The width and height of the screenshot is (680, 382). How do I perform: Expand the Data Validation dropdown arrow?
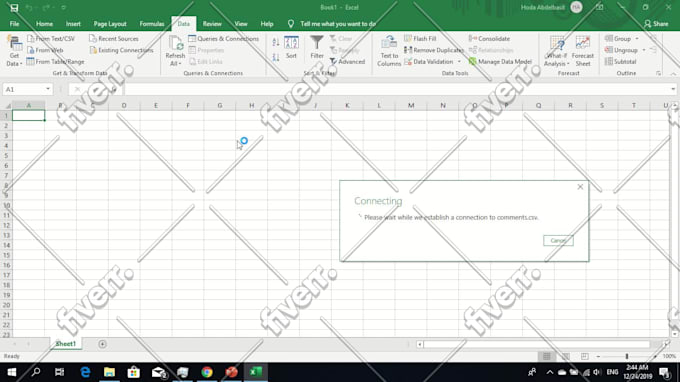(459, 62)
